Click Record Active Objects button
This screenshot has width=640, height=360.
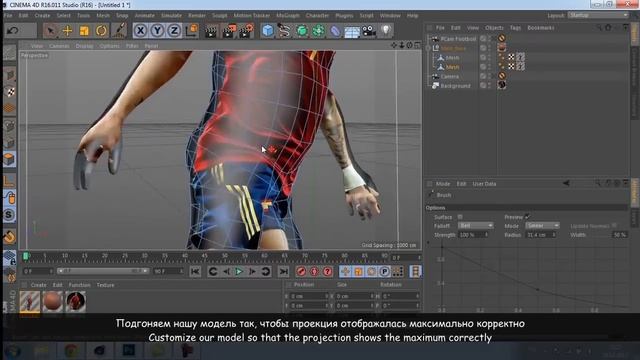coord(301,271)
